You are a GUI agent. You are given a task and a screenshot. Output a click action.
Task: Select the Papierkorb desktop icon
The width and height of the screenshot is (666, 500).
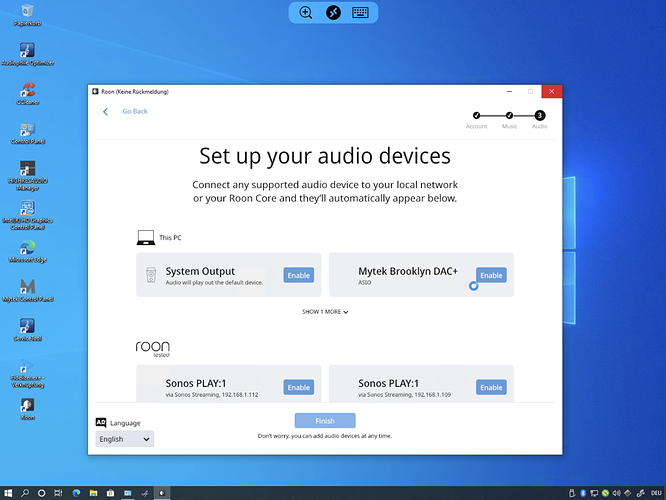[x=27, y=15]
